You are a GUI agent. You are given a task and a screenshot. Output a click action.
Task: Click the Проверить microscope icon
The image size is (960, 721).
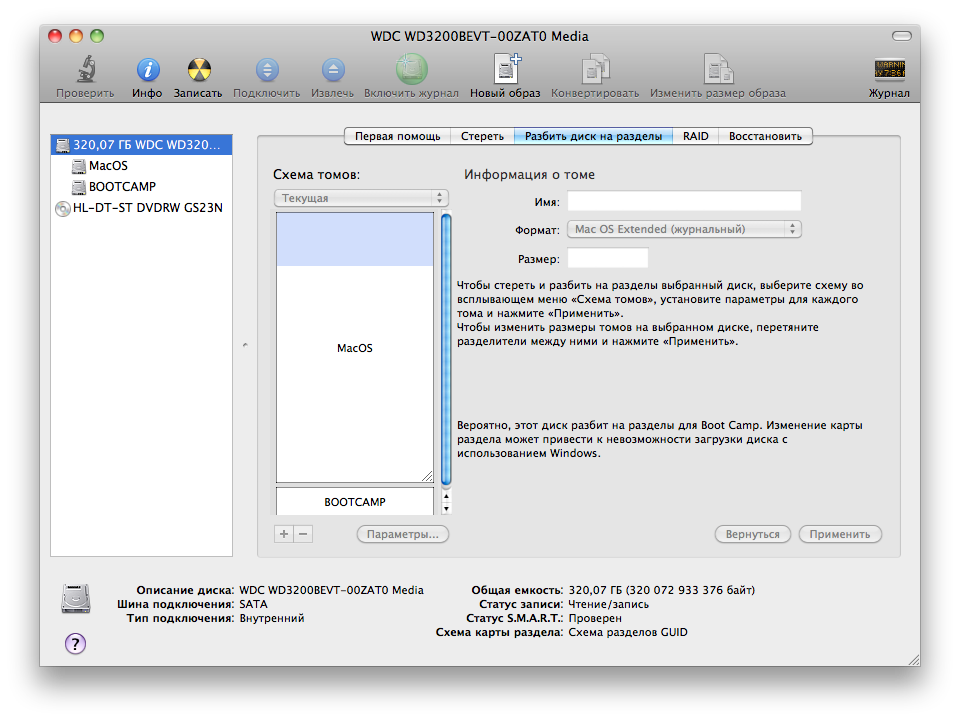tap(84, 71)
